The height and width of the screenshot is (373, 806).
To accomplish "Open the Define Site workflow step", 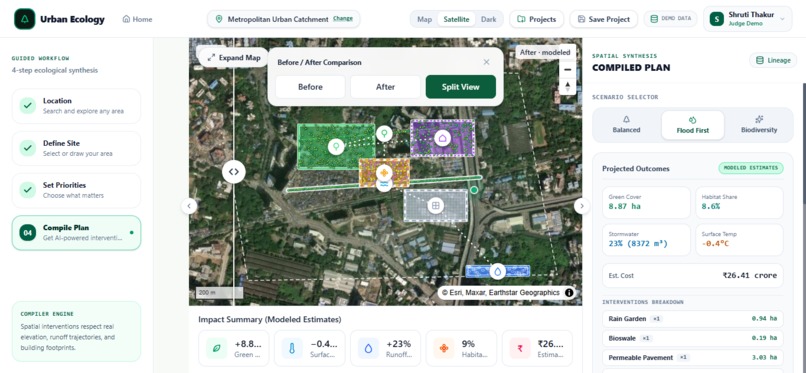I will (x=76, y=148).
